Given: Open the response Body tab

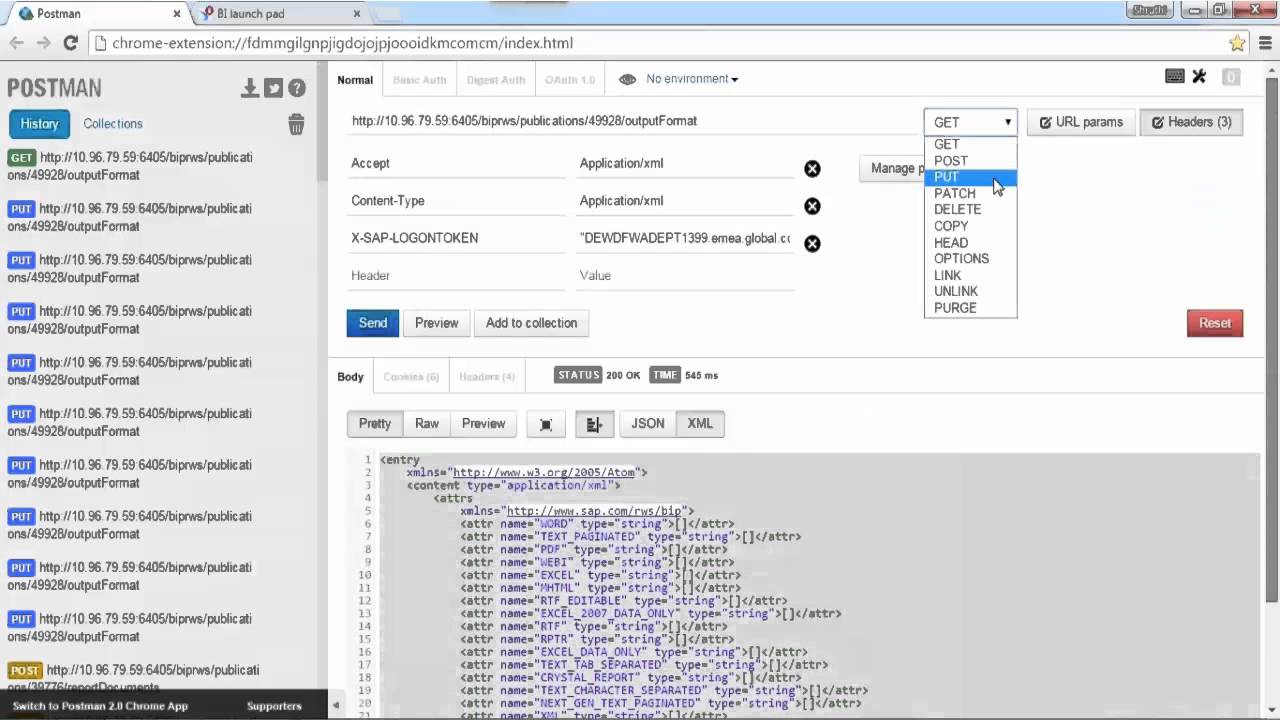Looking at the screenshot, I should coord(350,377).
